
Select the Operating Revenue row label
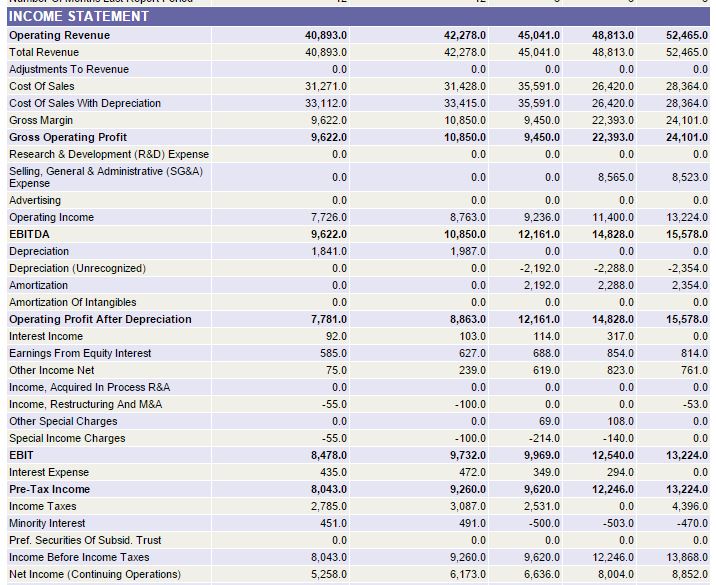[x=60, y=35]
